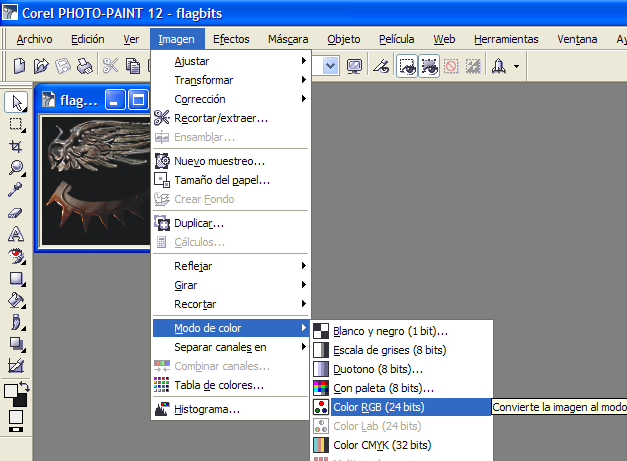The width and height of the screenshot is (627, 461).
Task: Click the Print icon
Action: pyautogui.click(x=84, y=66)
